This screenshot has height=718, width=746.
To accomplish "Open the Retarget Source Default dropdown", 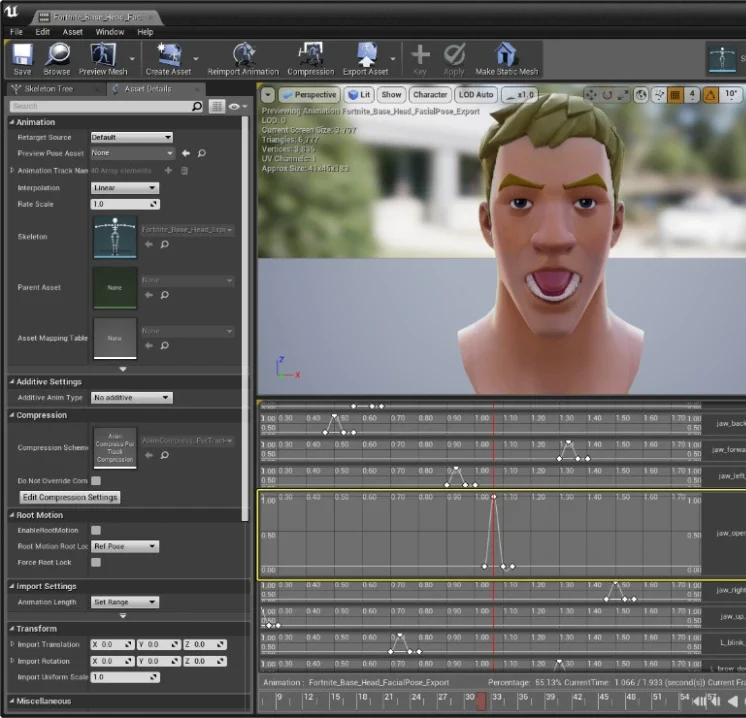I will 132,138.
